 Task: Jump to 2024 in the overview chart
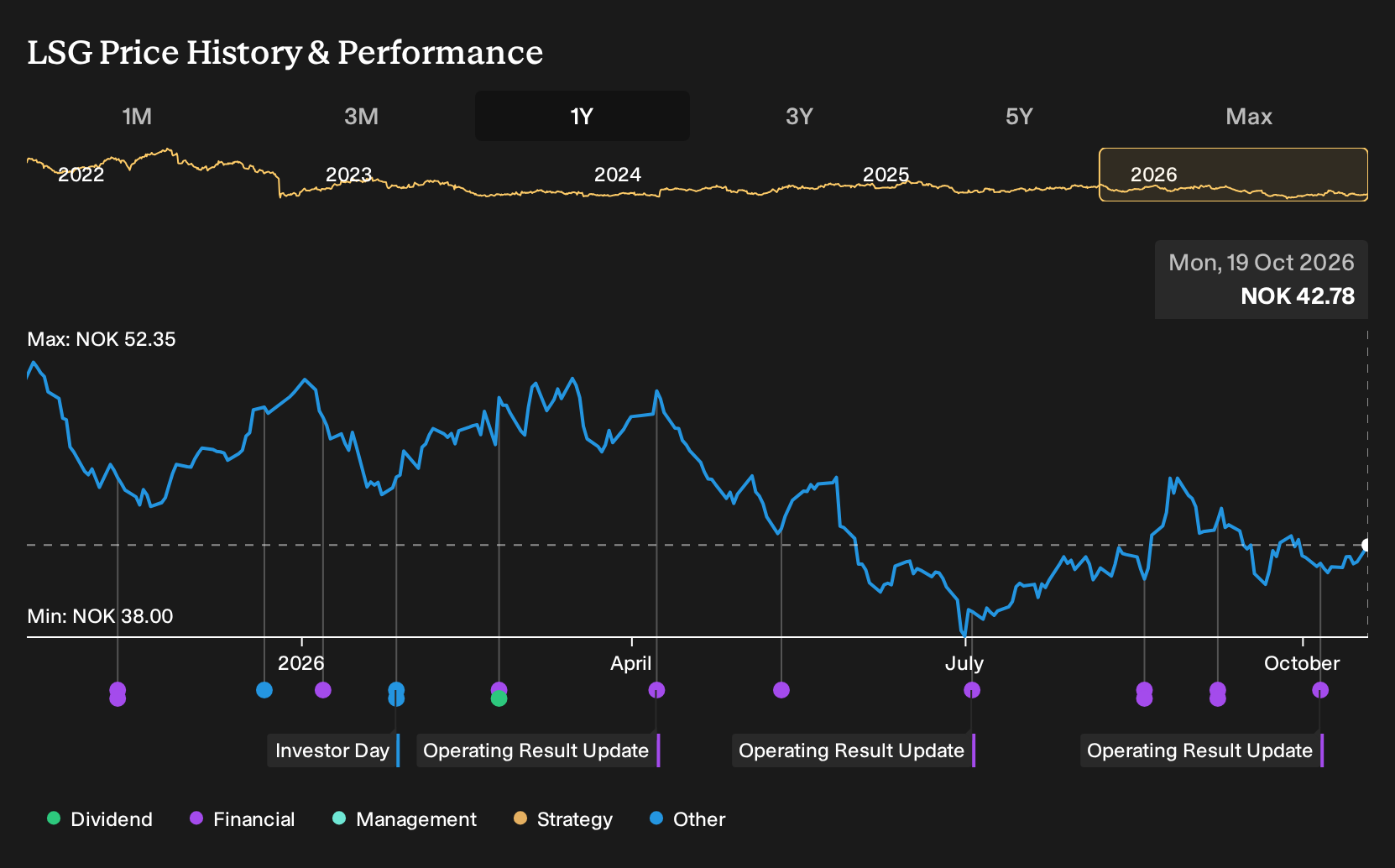[617, 175]
